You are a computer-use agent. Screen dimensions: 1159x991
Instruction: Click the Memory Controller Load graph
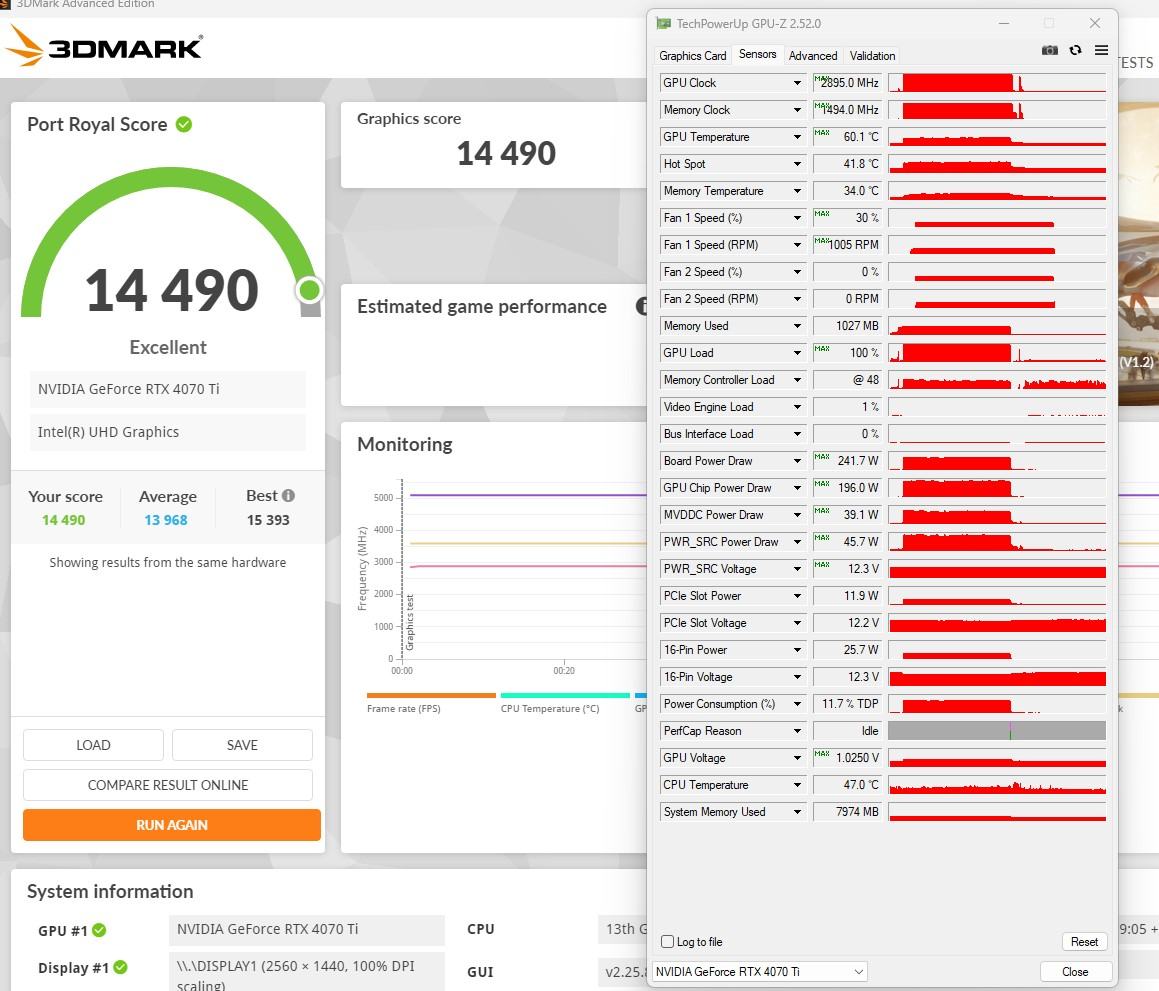997,380
